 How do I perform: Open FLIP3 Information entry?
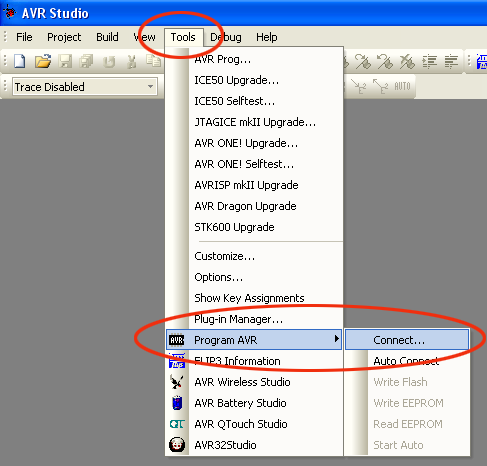point(254,361)
